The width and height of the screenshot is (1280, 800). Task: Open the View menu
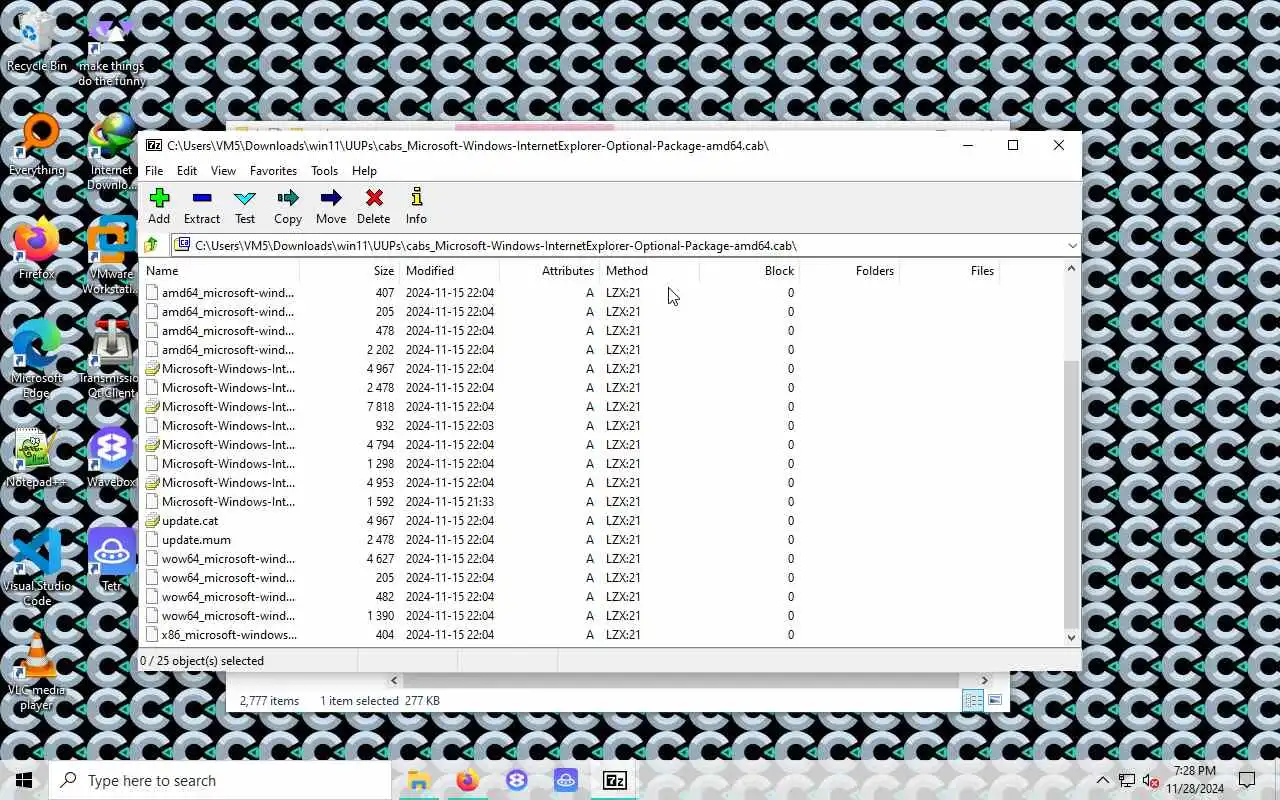[x=223, y=171]
